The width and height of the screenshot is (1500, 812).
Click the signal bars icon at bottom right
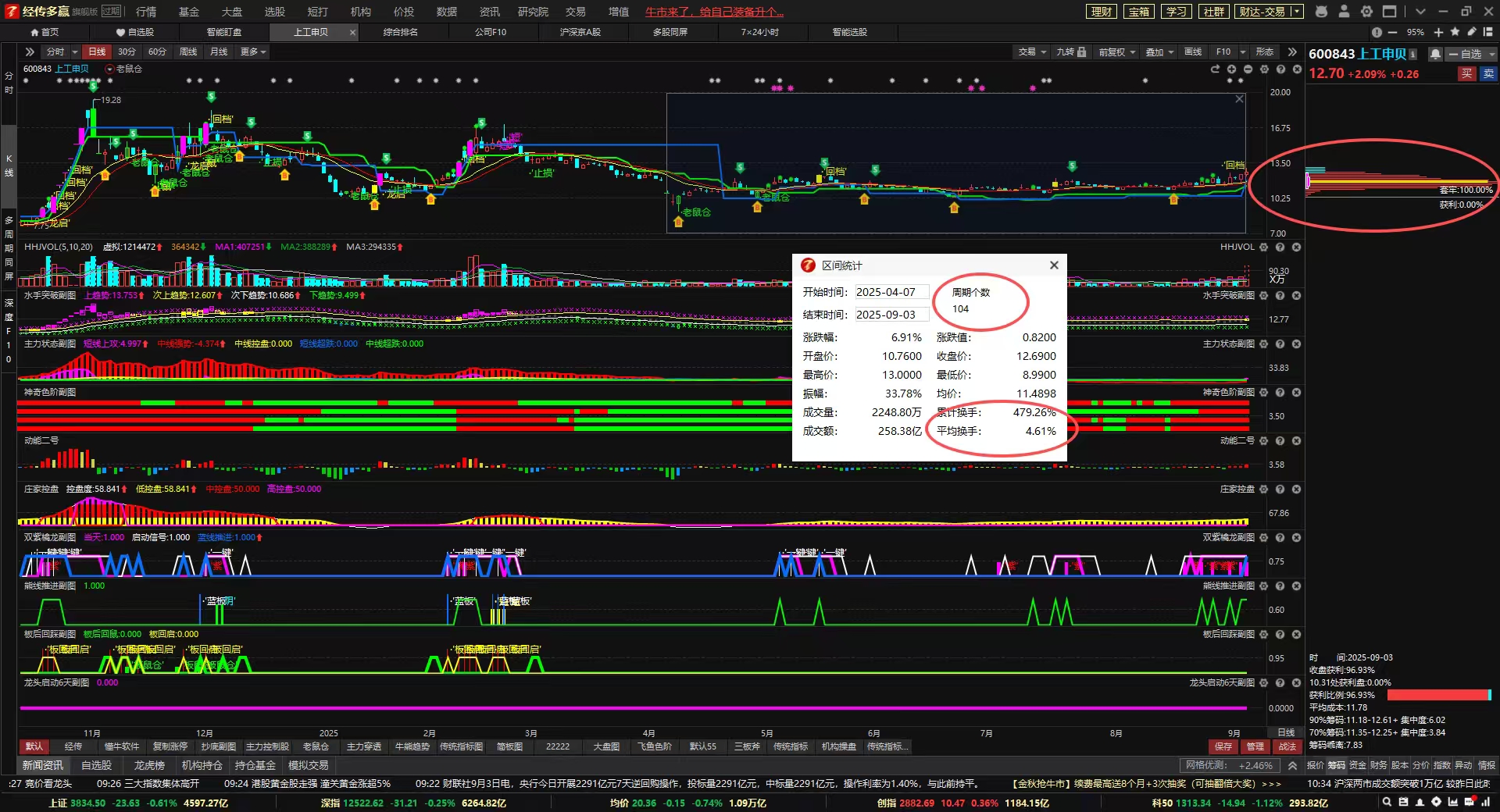point(1486,802)
